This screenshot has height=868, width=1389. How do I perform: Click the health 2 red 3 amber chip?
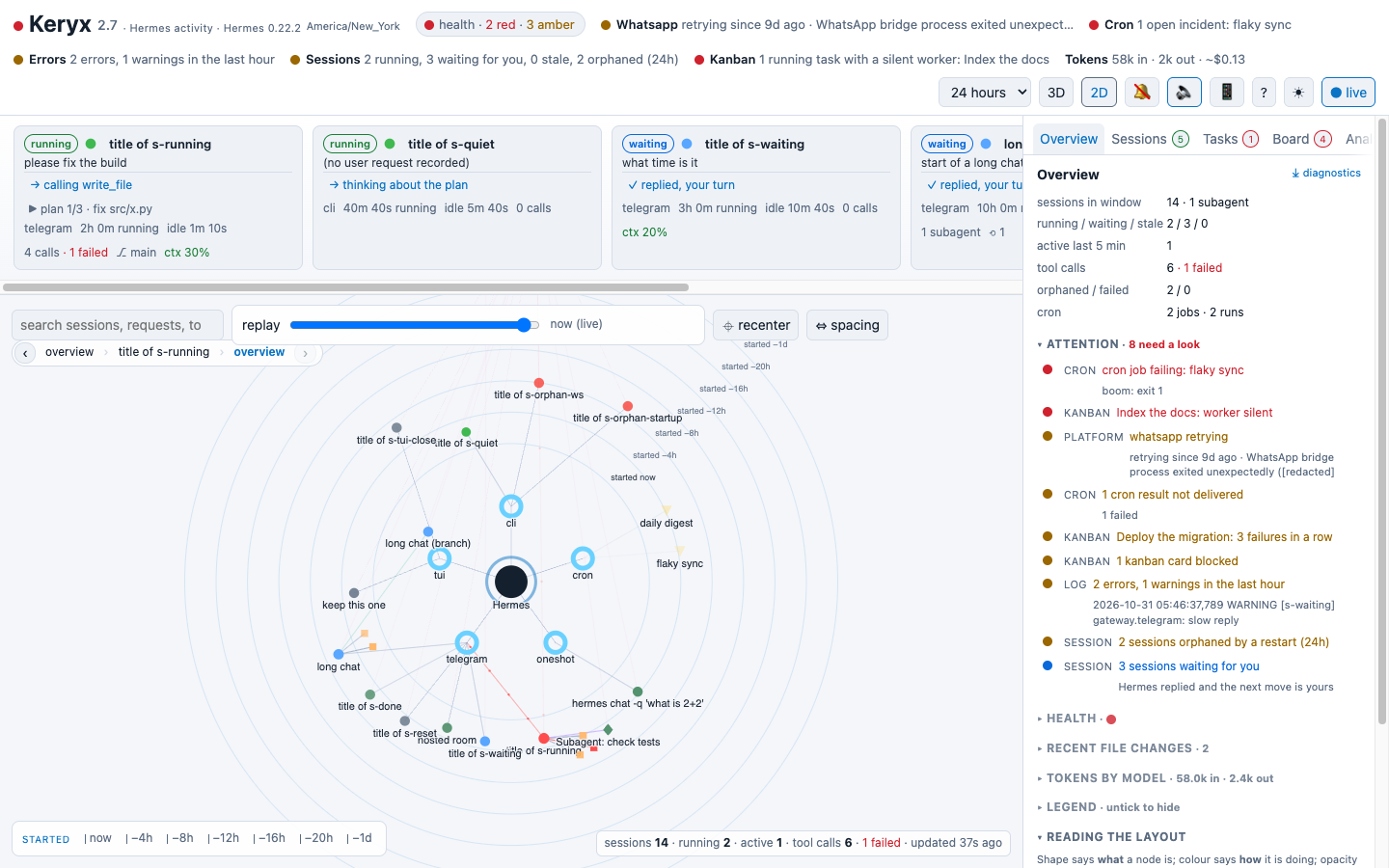500,25
